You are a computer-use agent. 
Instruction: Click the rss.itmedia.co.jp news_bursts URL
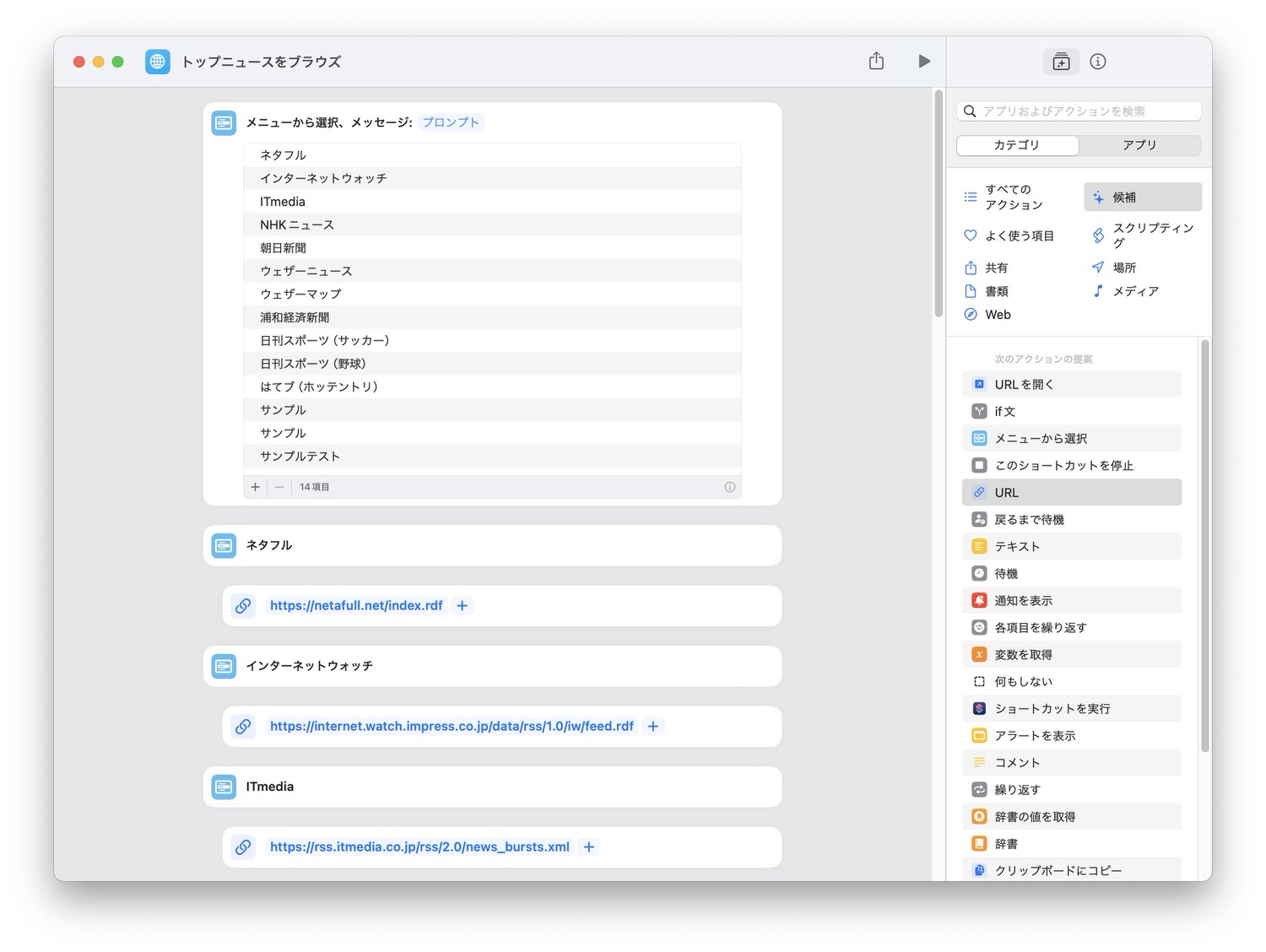(x=419, y=847)
